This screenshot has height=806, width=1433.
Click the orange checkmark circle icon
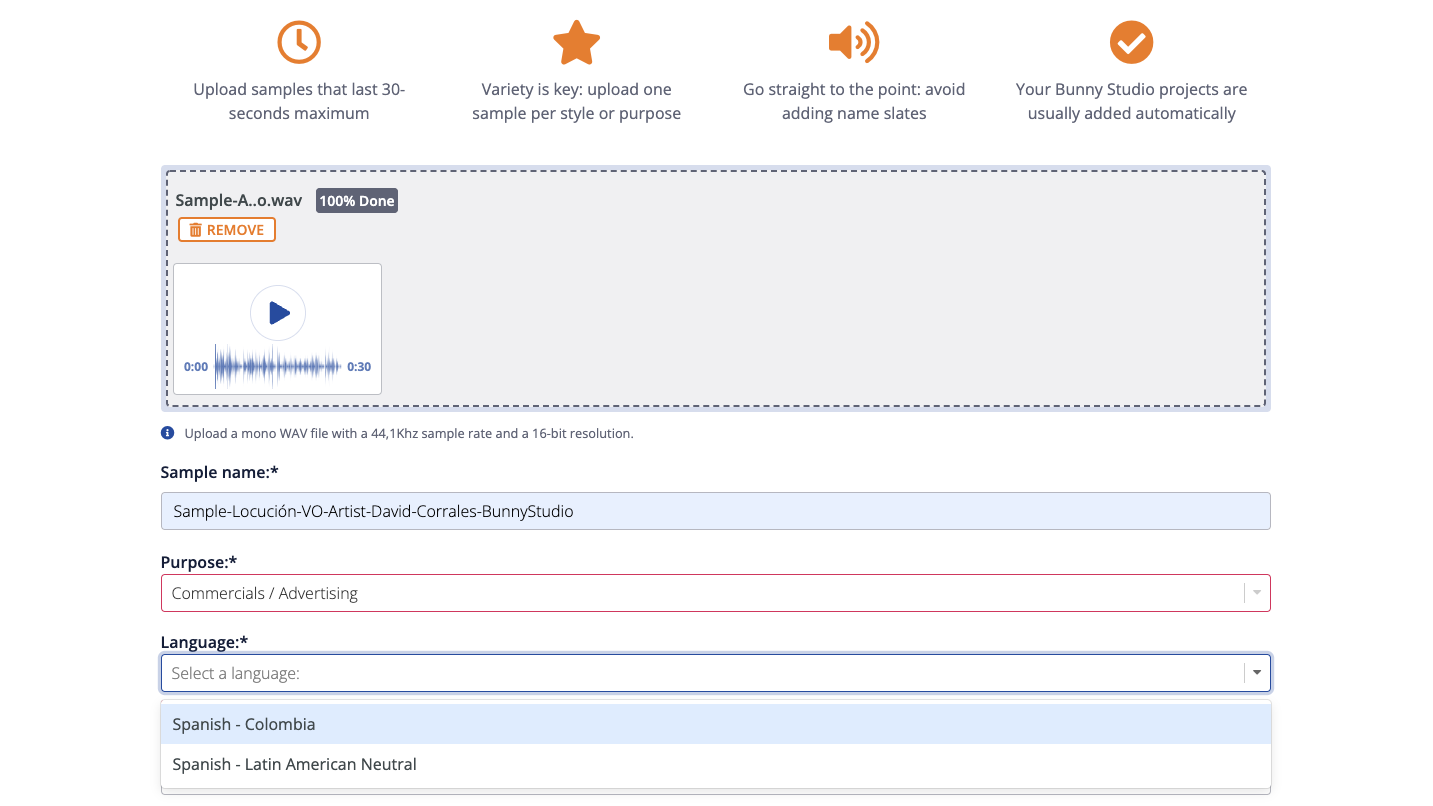tap(1131, 42)
